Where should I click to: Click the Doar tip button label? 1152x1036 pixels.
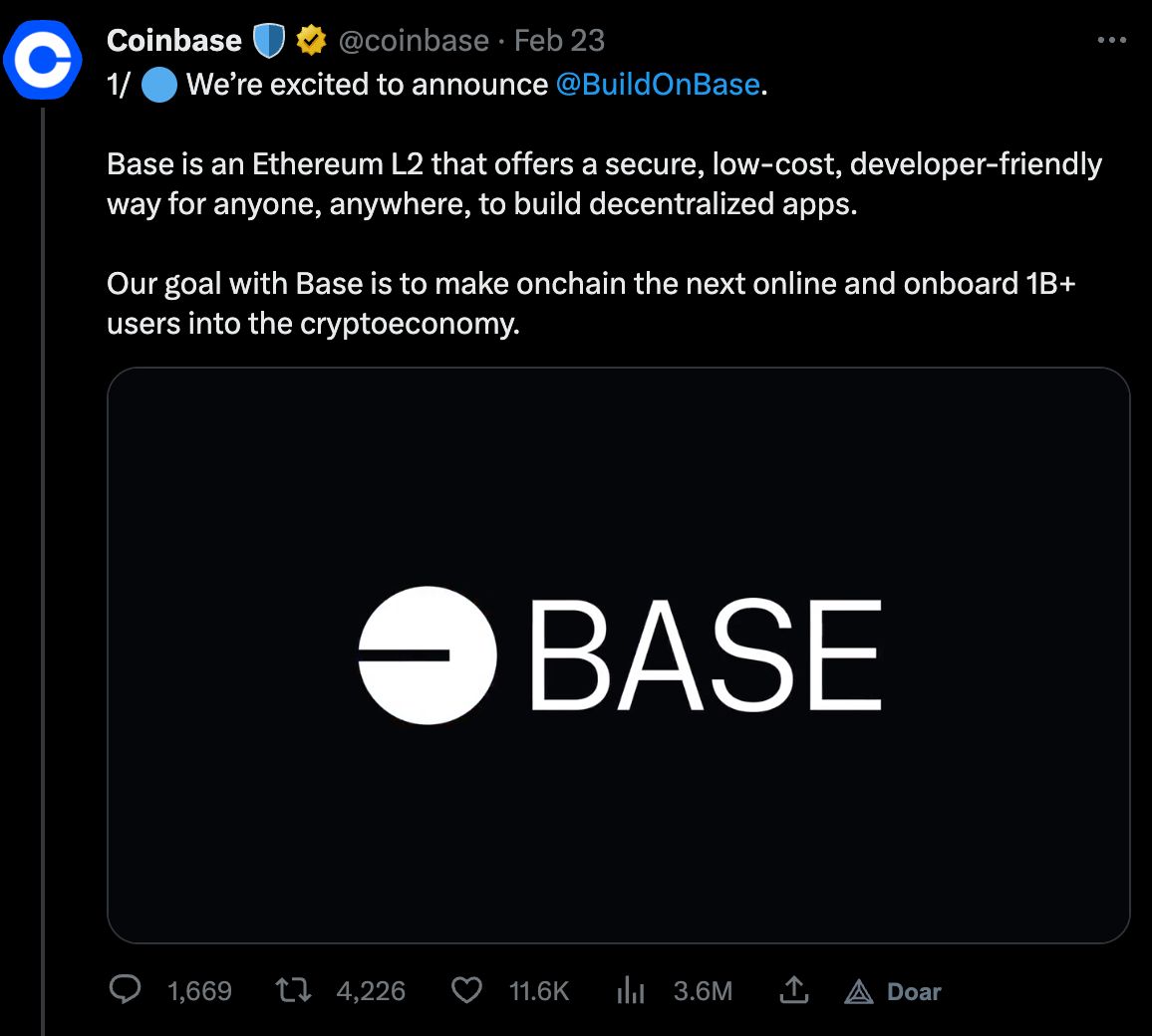(x=914, y=992)
